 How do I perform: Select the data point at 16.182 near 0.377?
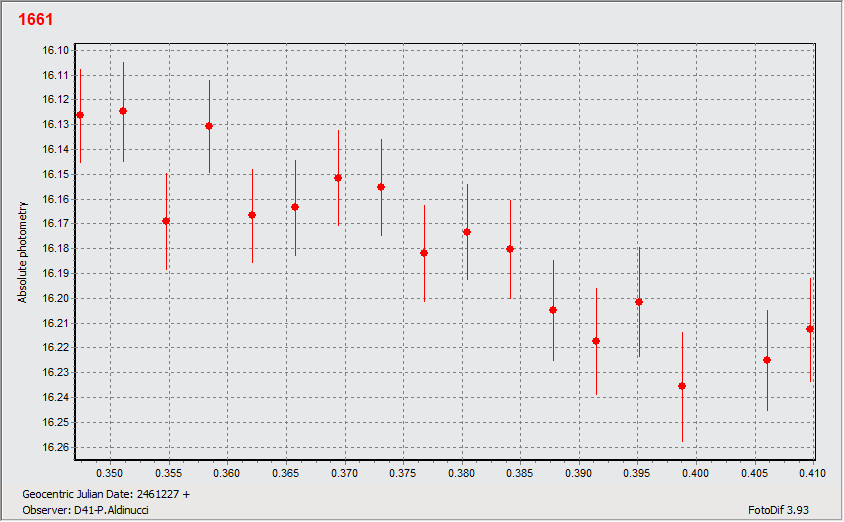[x=424, y=253]
